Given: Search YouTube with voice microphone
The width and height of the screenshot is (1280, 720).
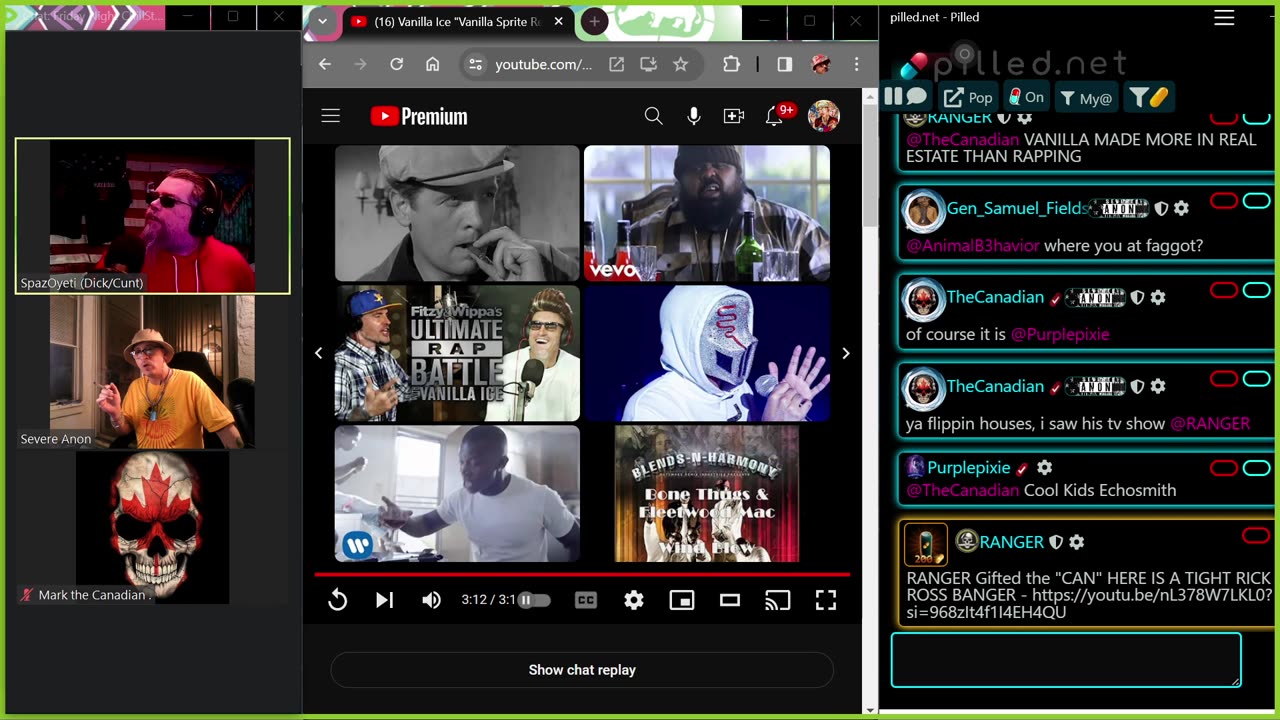Looking at the screenshot, I should (x=694, y=116).
